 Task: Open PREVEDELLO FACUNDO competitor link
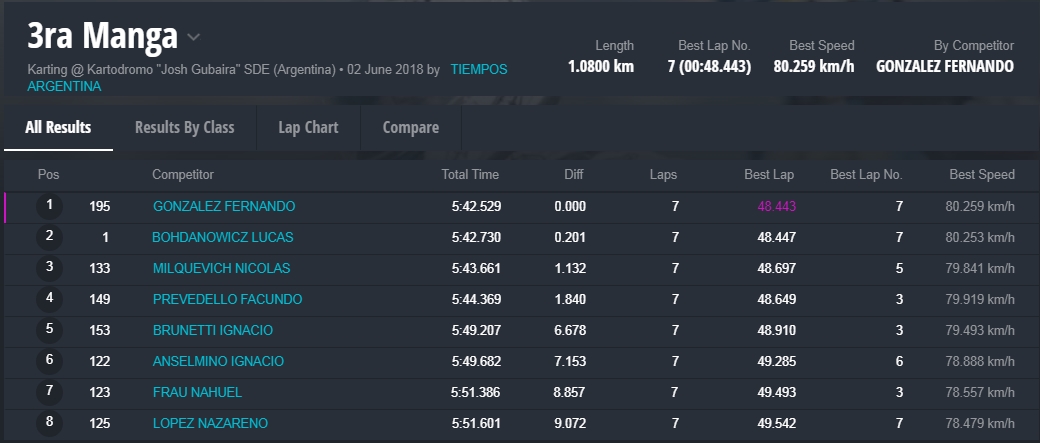click(227, 299)
